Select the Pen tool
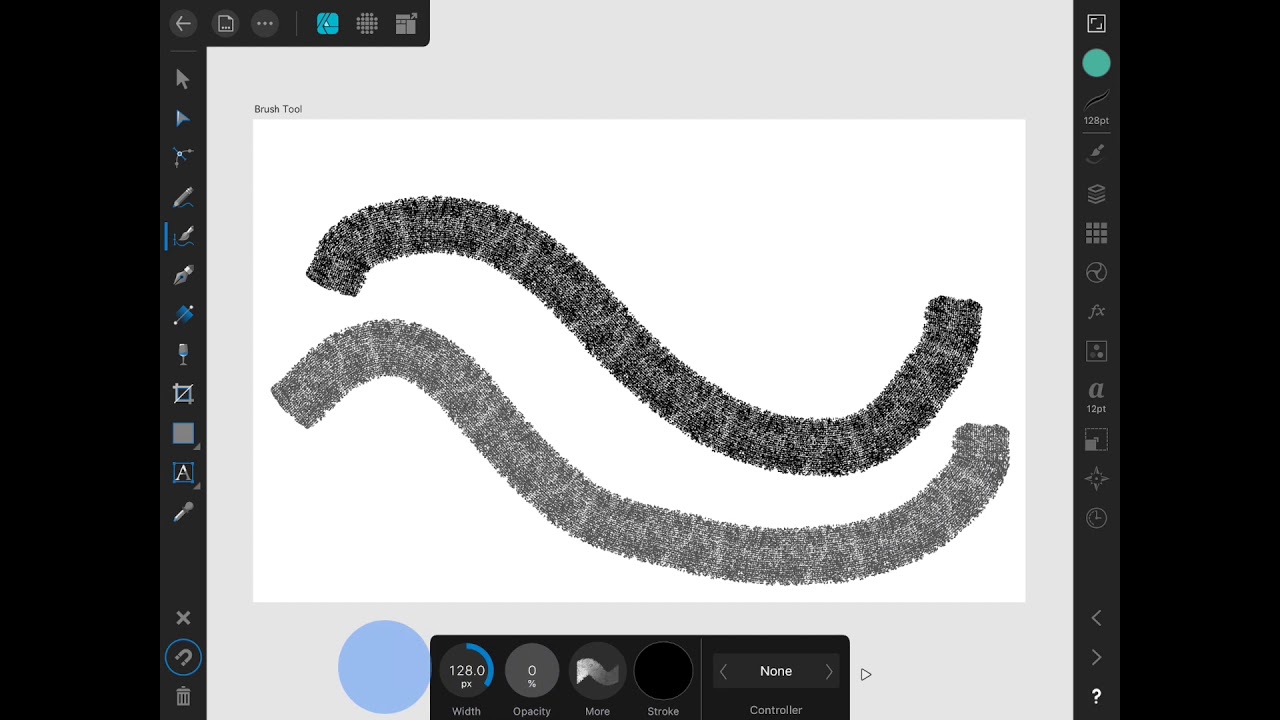 tap(183, 275)
